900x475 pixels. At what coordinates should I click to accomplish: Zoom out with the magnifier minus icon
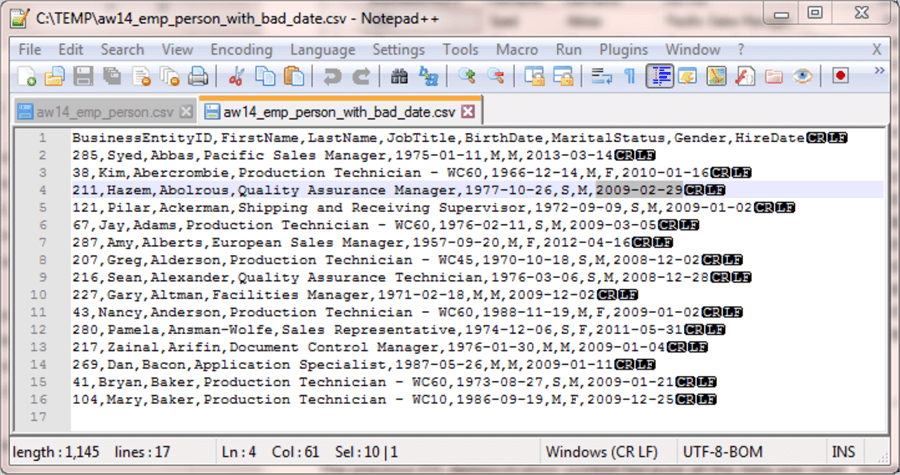point(495,76)
